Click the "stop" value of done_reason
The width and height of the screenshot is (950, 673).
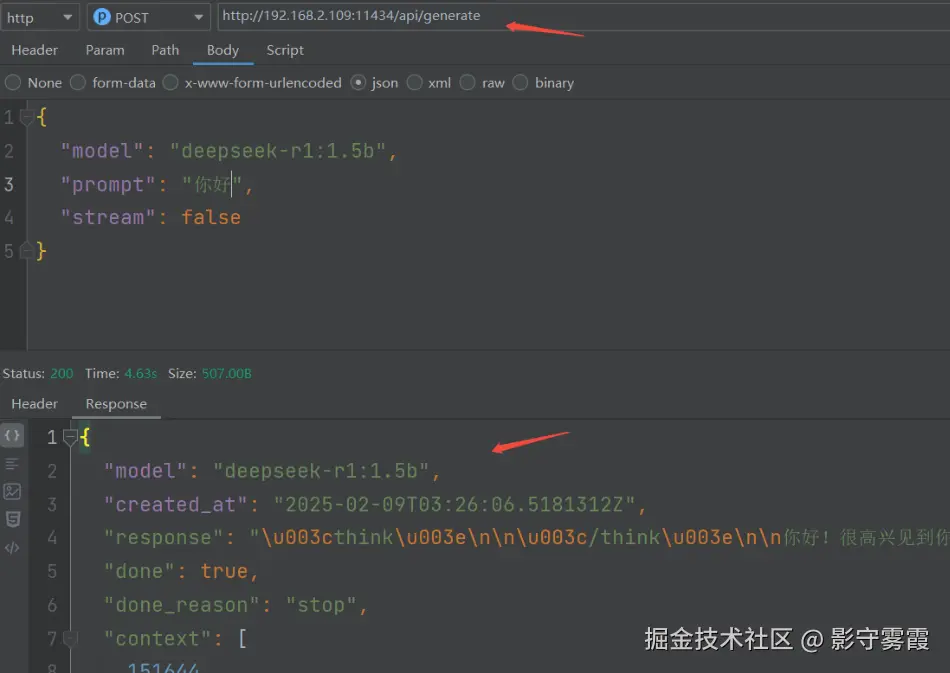click(321, 605)
